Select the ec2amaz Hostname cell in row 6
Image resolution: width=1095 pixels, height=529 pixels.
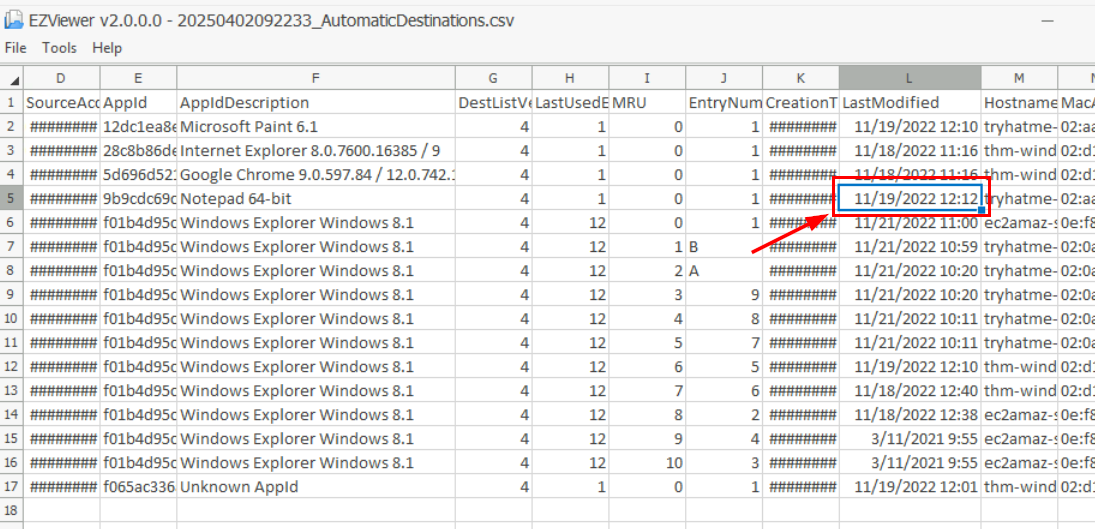click(1019, 223)
